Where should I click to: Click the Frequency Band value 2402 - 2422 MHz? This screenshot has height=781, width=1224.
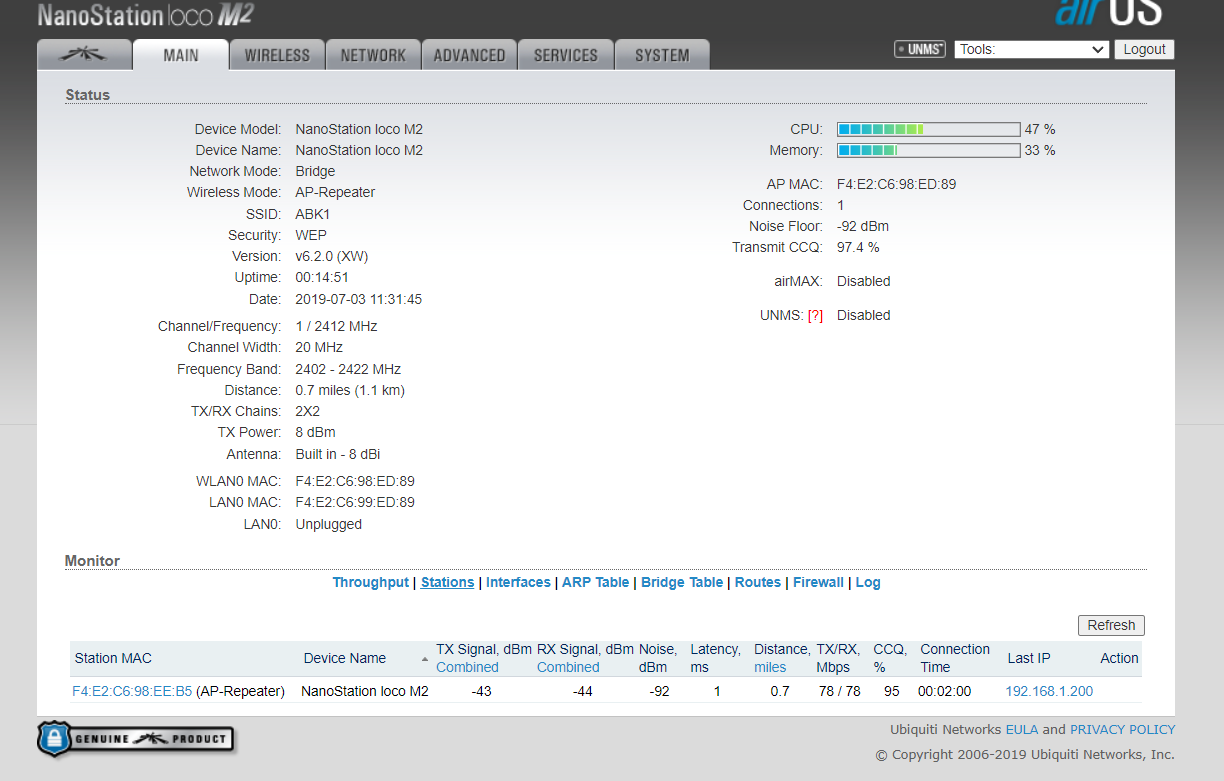coord(348,369)
